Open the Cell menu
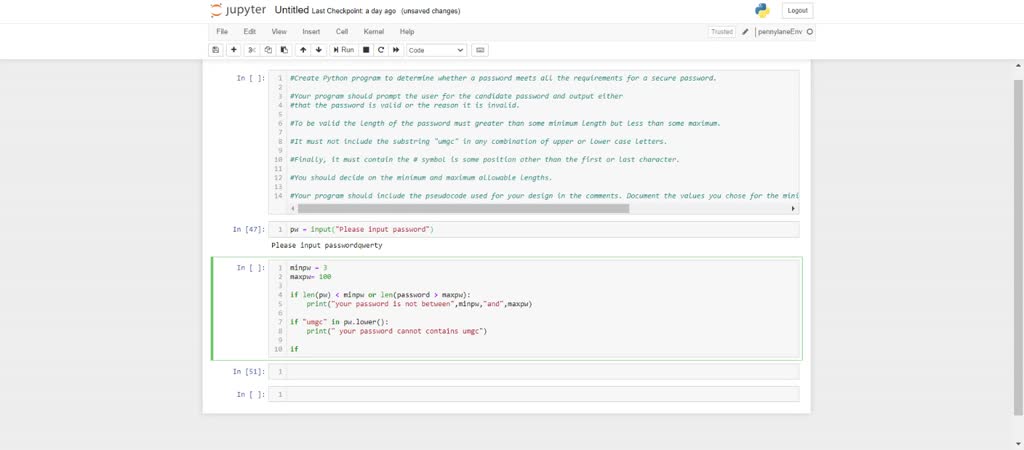 tap(342, 32)
